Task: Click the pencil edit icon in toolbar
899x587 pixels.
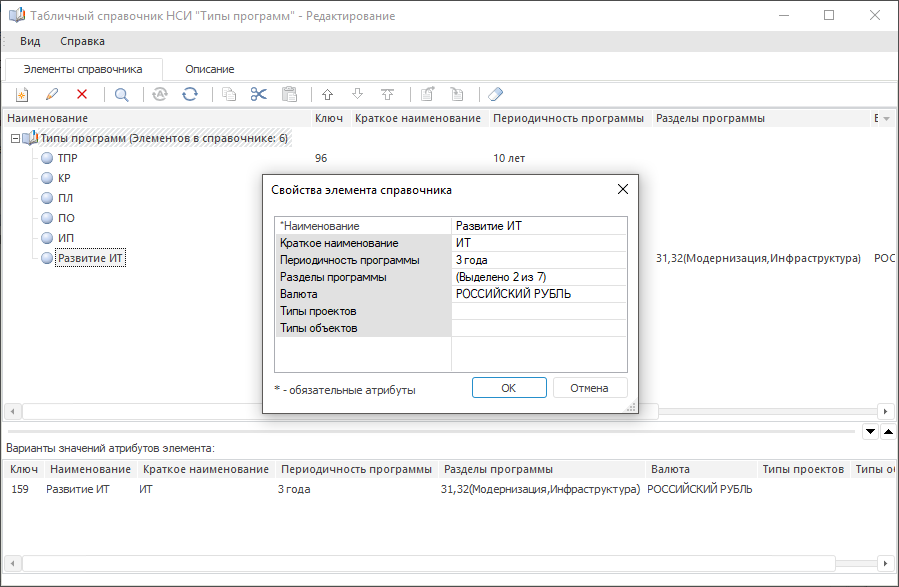Action: point(52,94)
